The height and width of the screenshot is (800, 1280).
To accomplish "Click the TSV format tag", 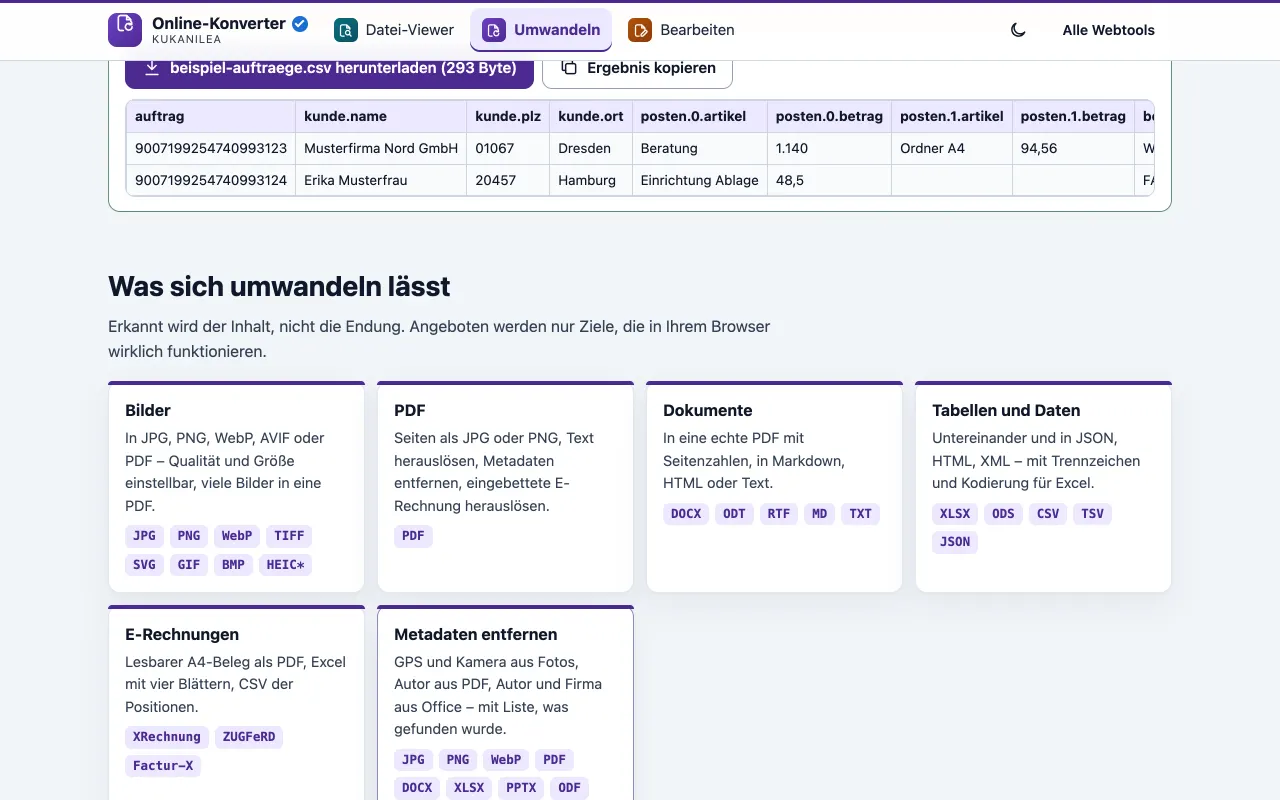I will [1092, 514].
